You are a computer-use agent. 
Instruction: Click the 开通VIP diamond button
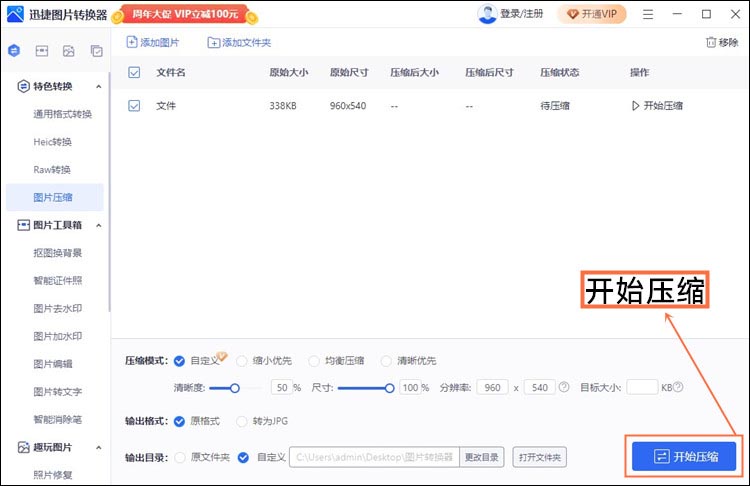(592, 14)
